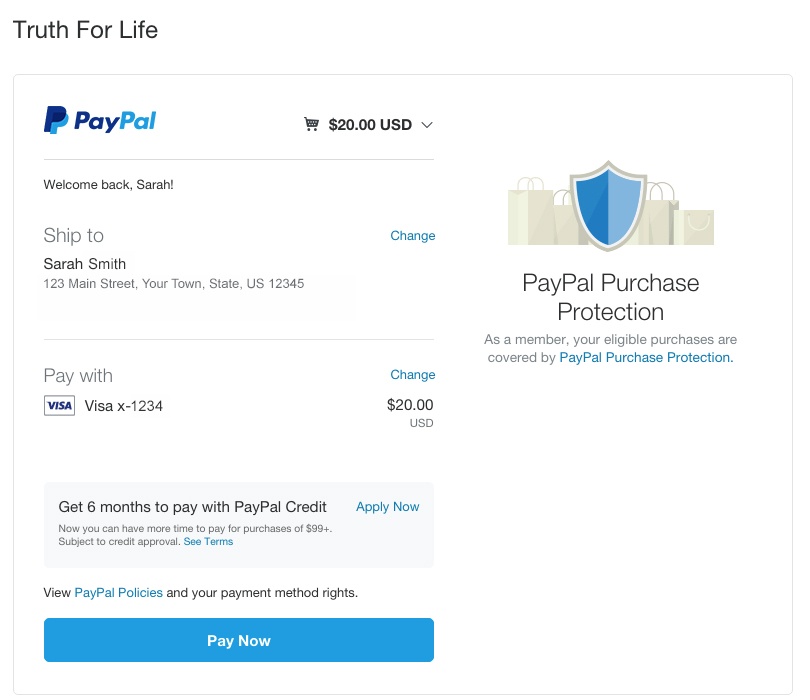Click the Sarah Smith shipping name
Viewport: 810px width, 700px height.
[85, 264]
